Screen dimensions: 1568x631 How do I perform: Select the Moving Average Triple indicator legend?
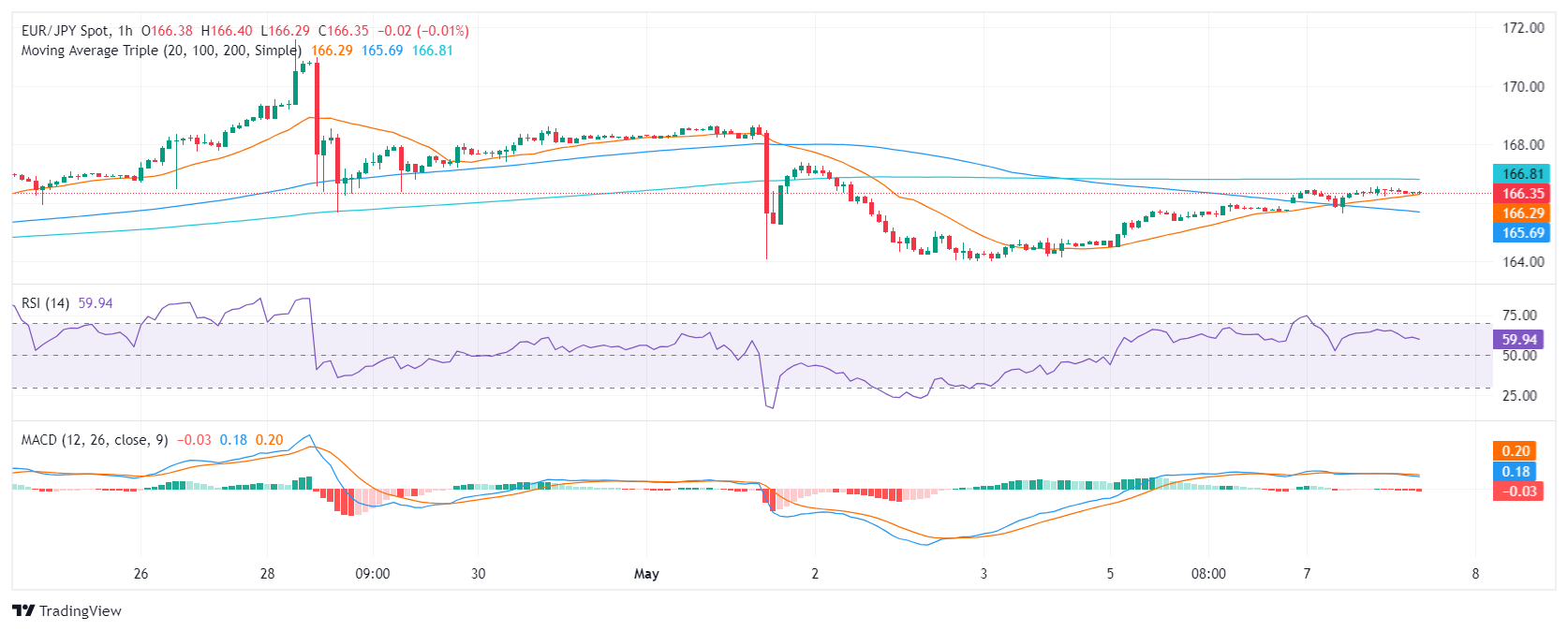tap(161, 51)
